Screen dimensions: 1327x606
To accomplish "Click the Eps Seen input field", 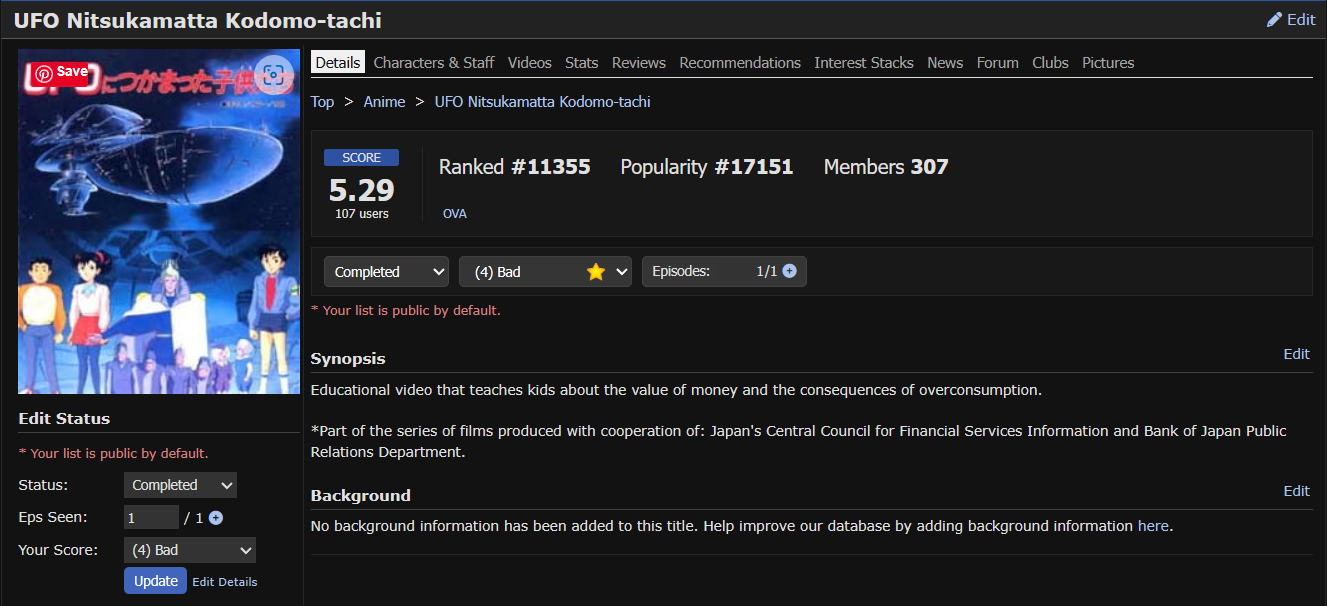I will click(x=151, y=518).
